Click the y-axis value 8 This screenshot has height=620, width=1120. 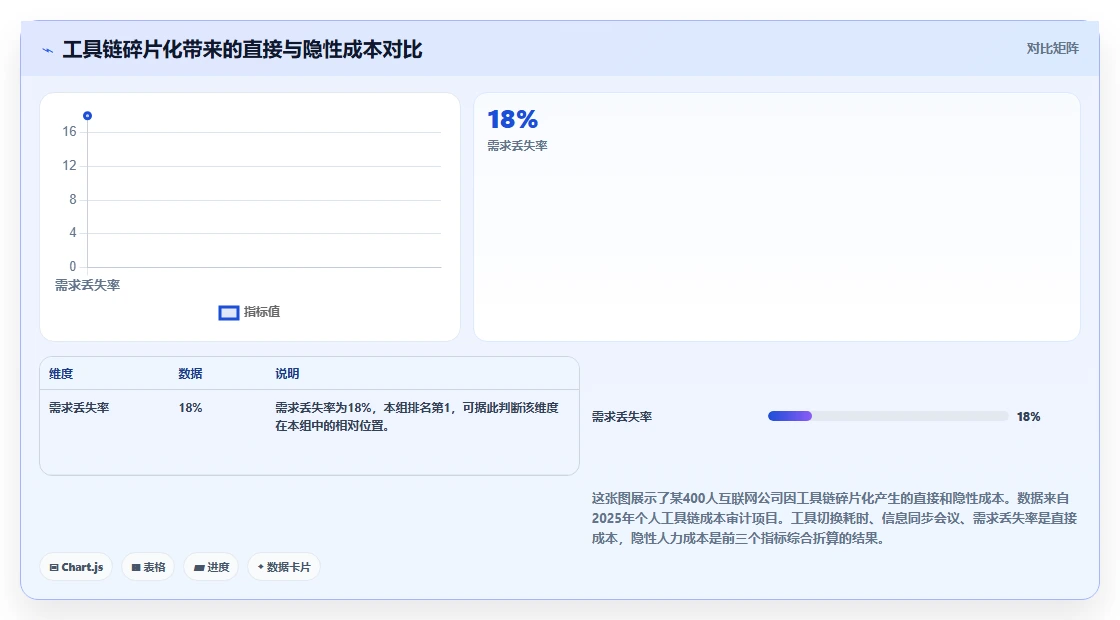coord(72,199)
